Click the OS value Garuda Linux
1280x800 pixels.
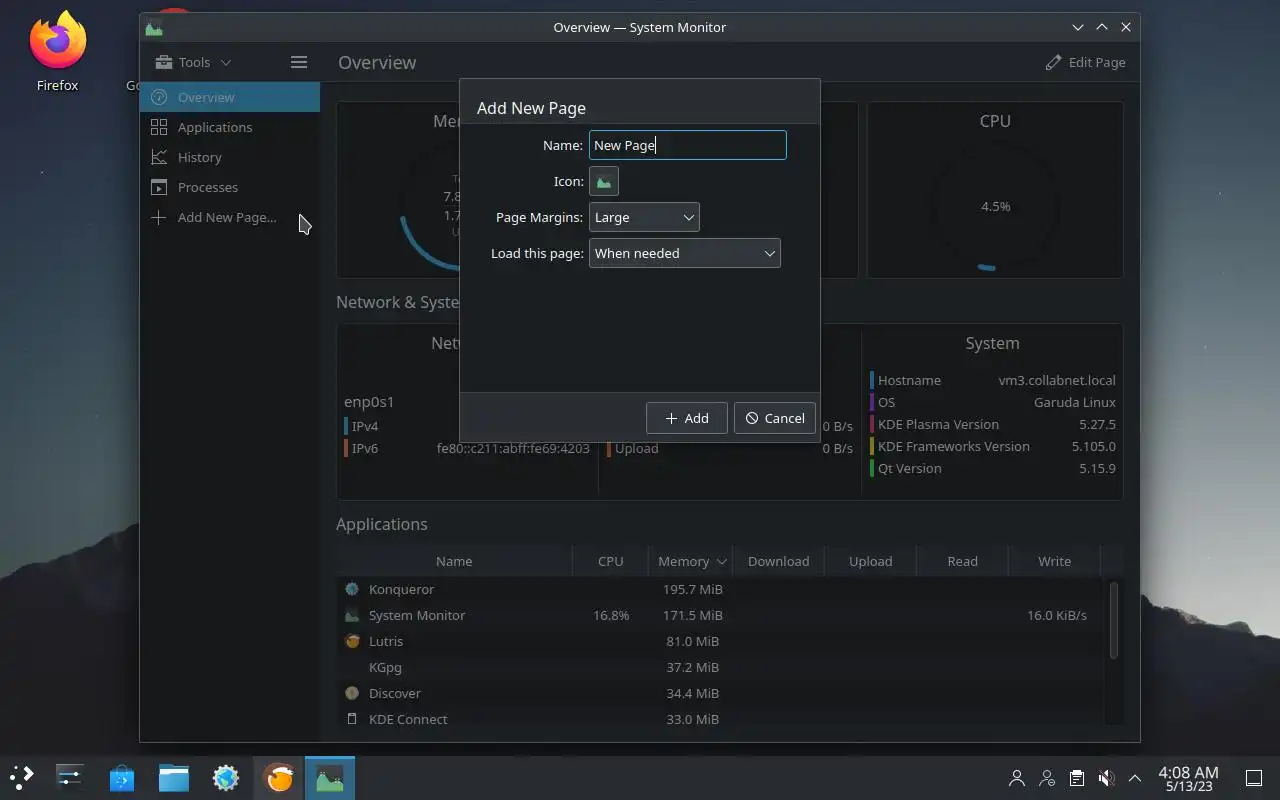pos(1075,402)
